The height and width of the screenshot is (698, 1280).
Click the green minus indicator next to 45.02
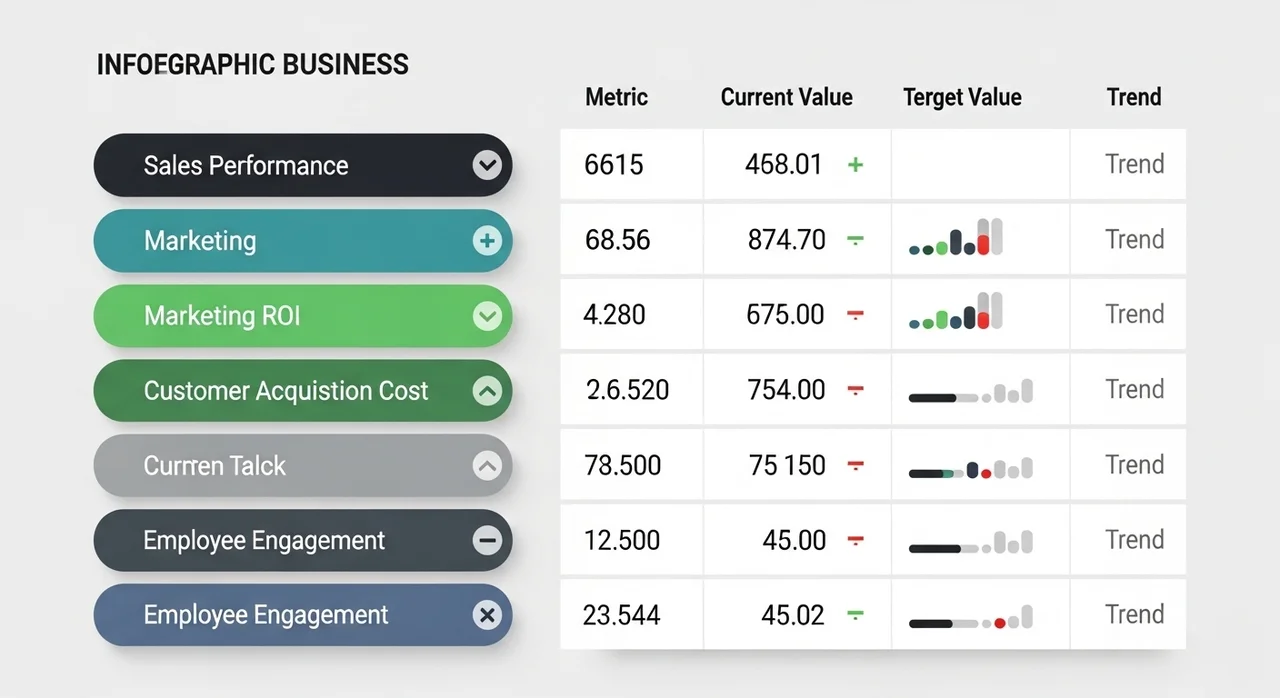(x=855, y=615)
